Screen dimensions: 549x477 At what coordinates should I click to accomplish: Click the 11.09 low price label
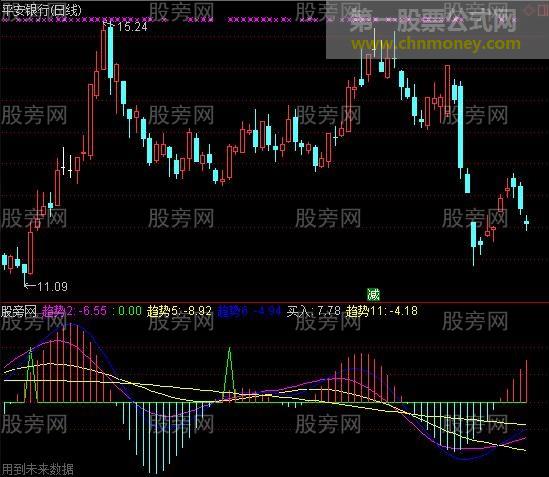pos(53,287)
